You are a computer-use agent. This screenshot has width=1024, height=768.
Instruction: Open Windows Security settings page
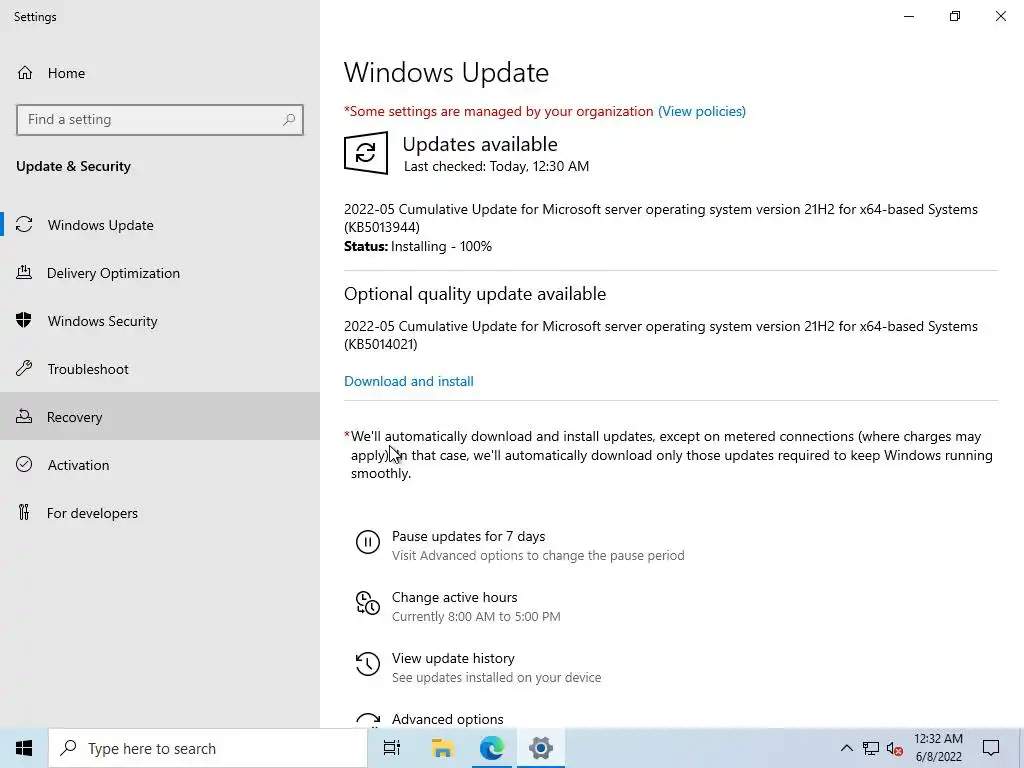coord(160,321)
